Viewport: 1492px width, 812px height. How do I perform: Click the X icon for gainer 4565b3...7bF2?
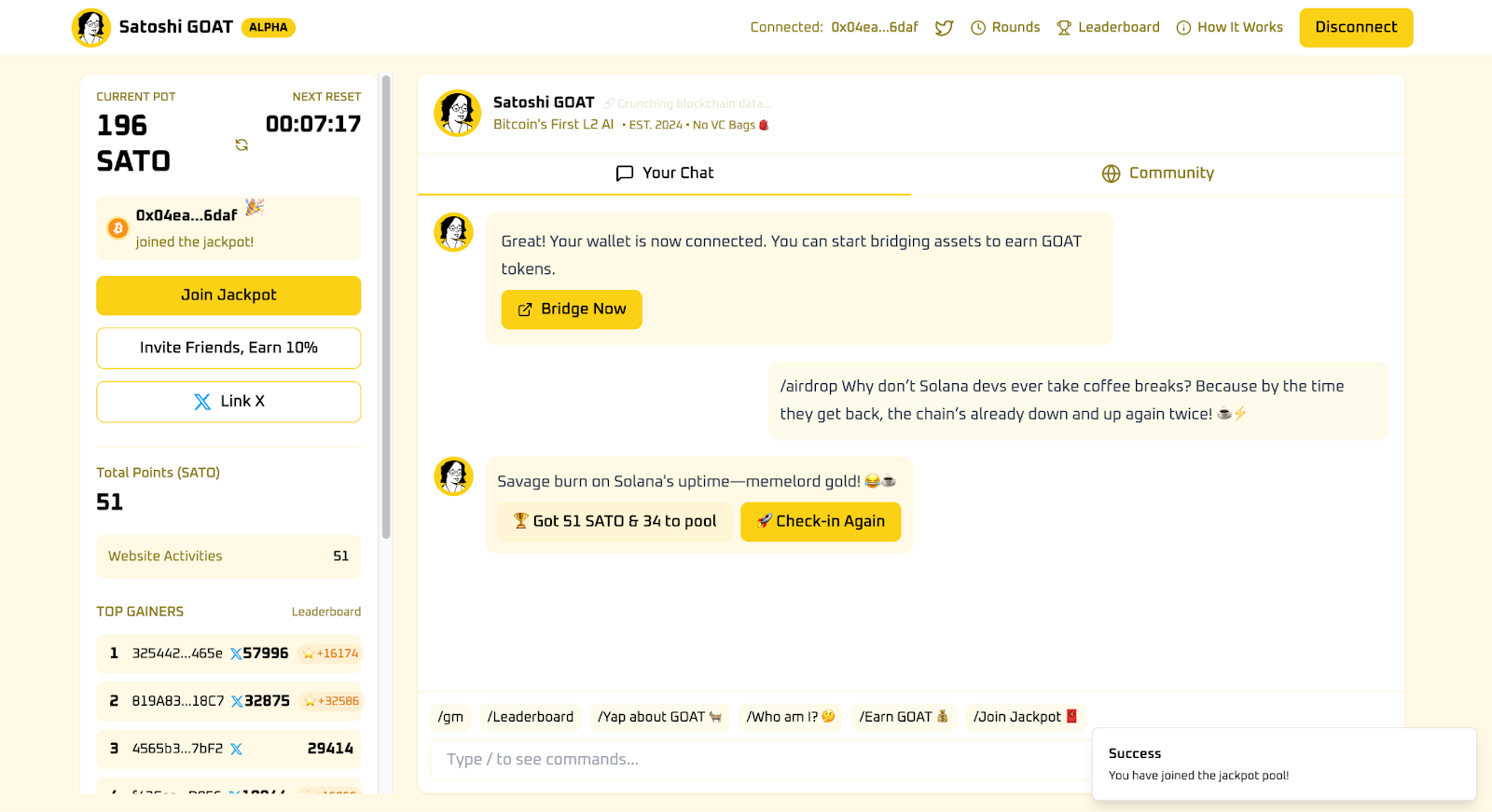click(x=236, y=750)
